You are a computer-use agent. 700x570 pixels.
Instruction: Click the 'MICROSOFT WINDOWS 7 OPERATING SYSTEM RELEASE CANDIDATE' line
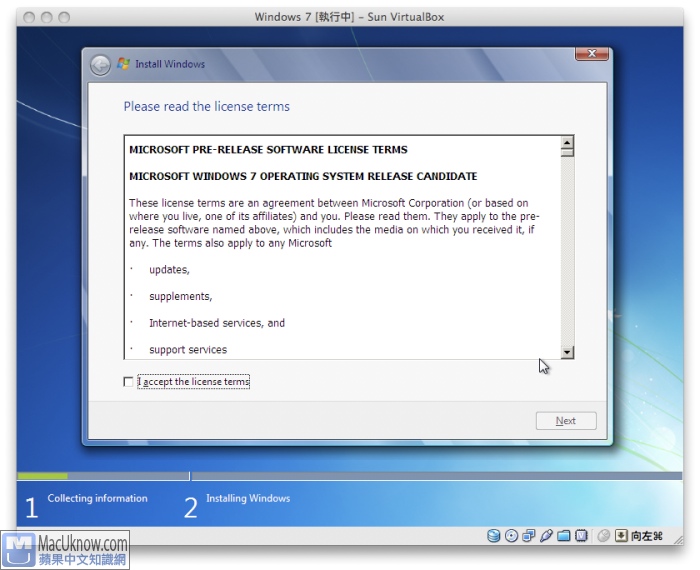303,176
